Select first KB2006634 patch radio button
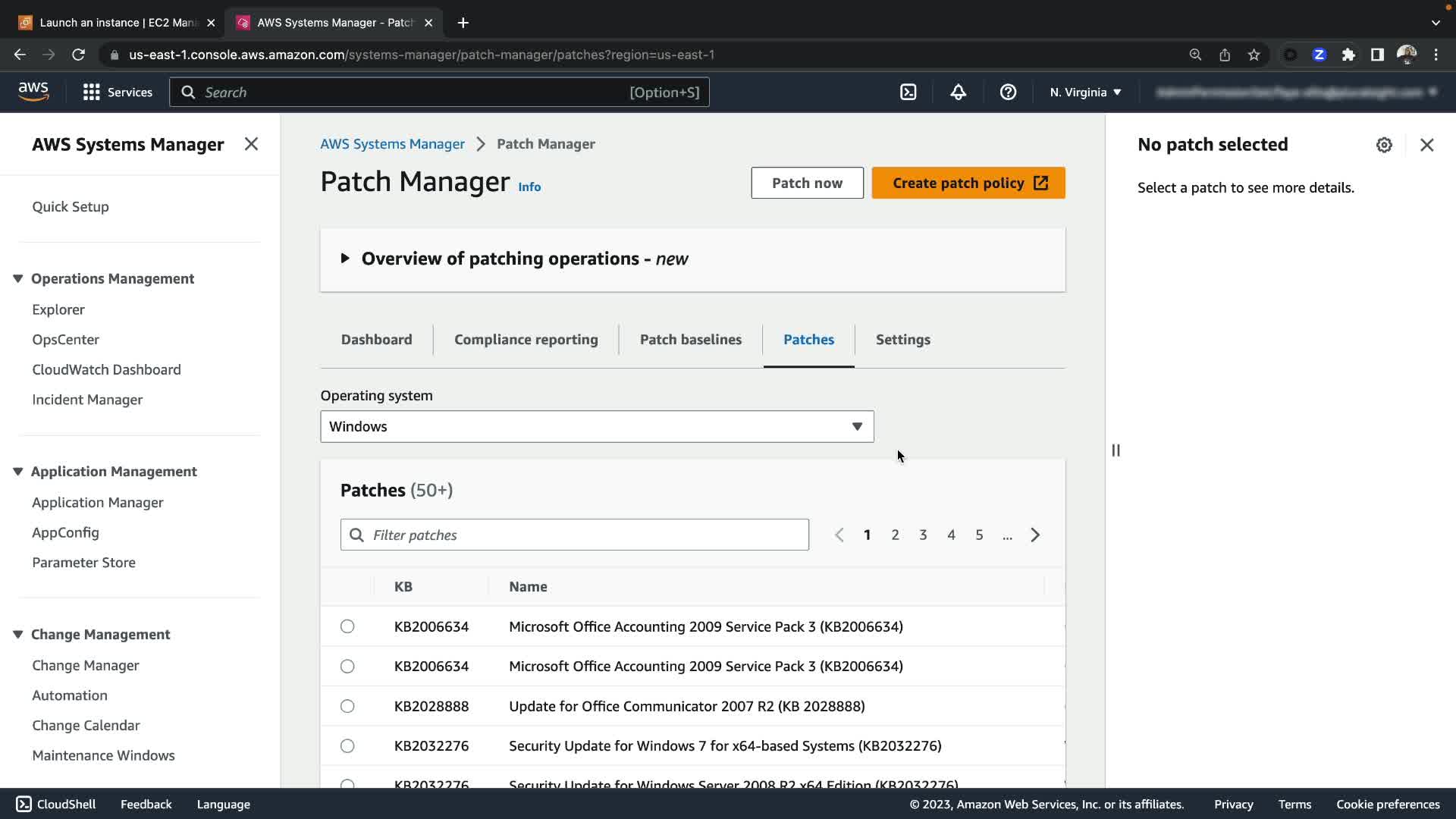 pos(347,626)
